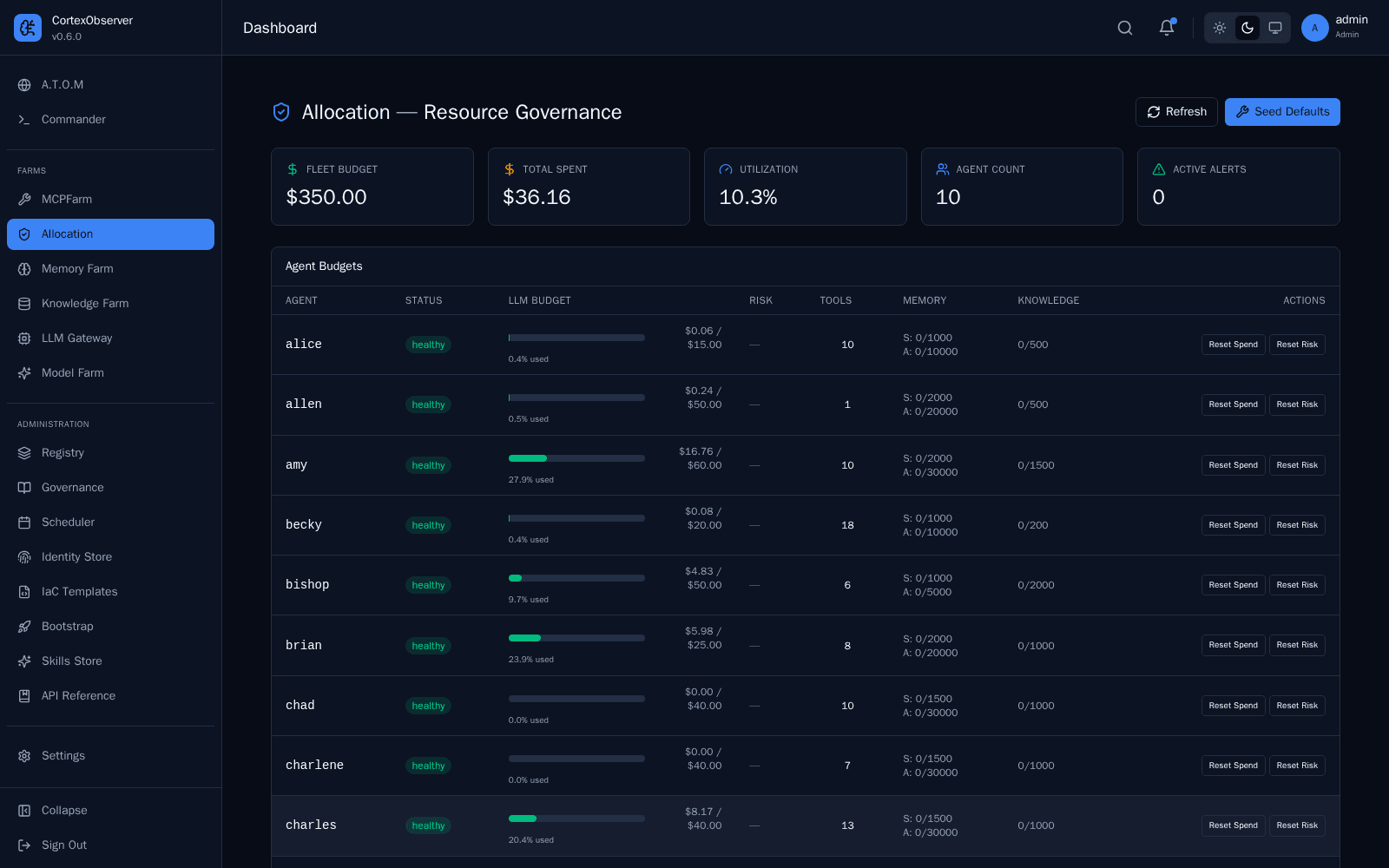Click brian's LLM budget progress bar
Screen dimensions: 1389x868
[x=576, y=638]
